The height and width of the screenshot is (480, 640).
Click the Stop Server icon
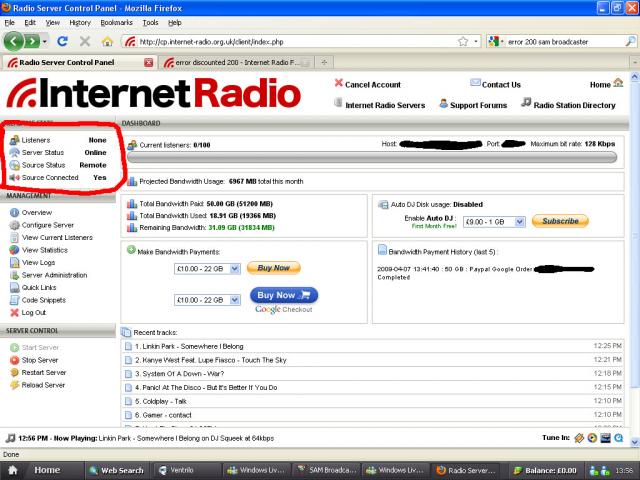13,360
